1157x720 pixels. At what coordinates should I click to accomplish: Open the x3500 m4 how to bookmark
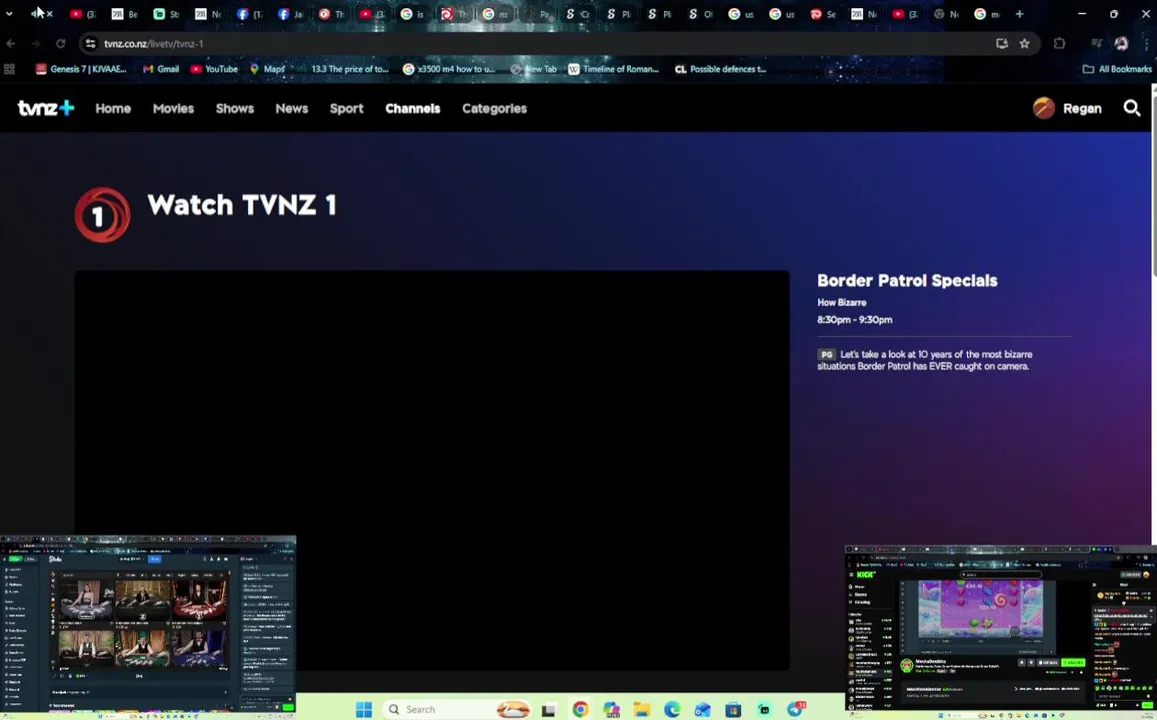point(449,69)
